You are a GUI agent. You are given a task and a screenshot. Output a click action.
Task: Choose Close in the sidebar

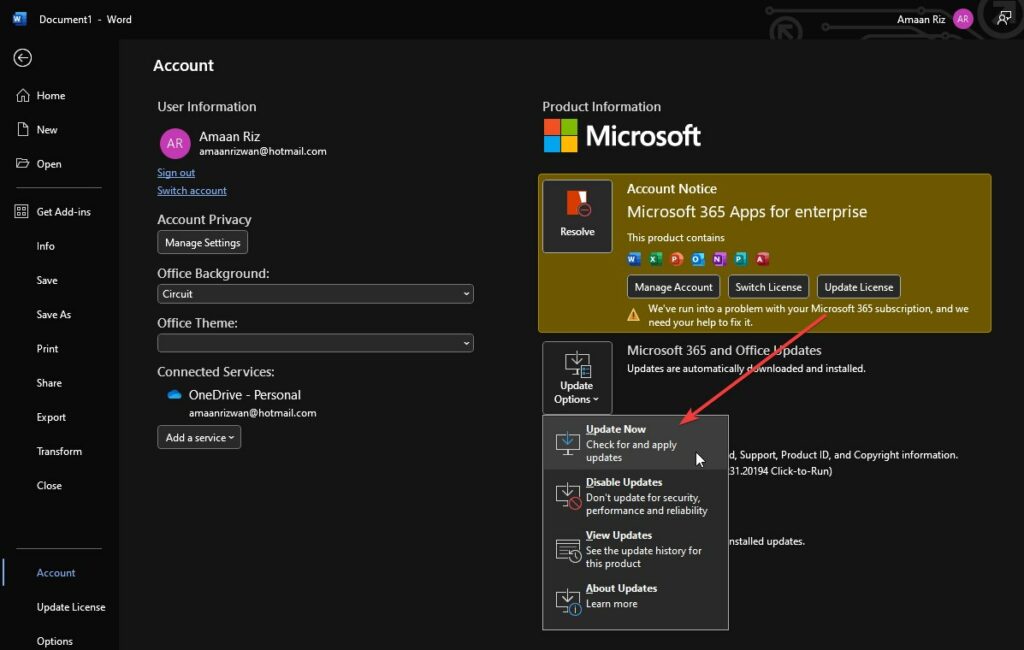click(x=49, y=485)
